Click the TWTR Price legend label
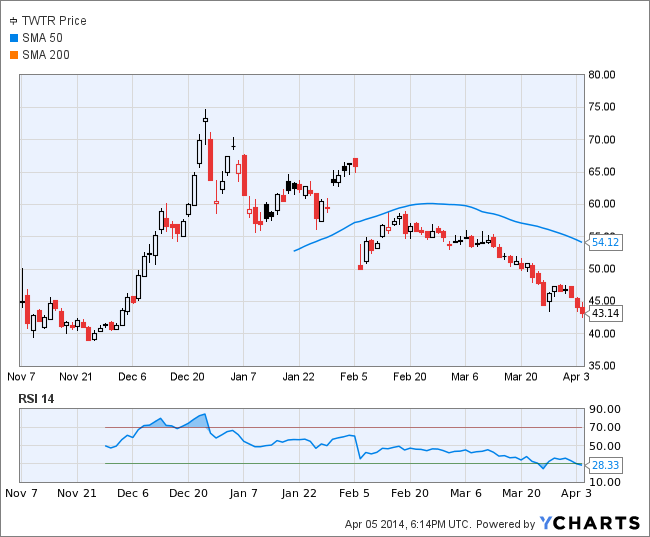Screen dimensions: 650x537 54,21
